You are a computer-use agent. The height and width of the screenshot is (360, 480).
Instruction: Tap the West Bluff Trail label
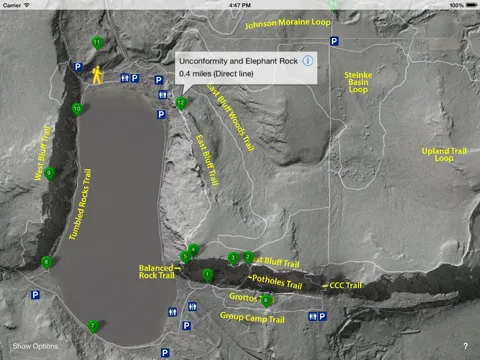43,153
